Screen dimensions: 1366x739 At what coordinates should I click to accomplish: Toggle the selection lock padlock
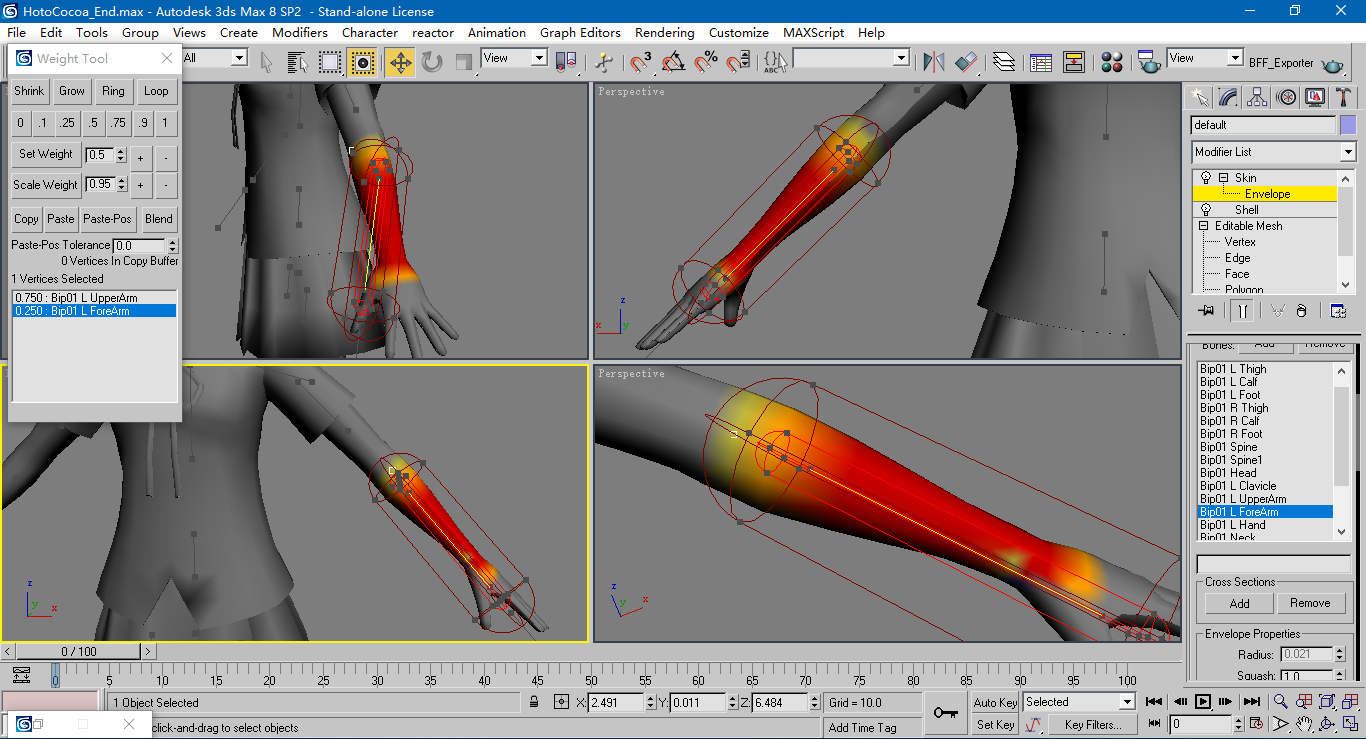tap(534, 702)
